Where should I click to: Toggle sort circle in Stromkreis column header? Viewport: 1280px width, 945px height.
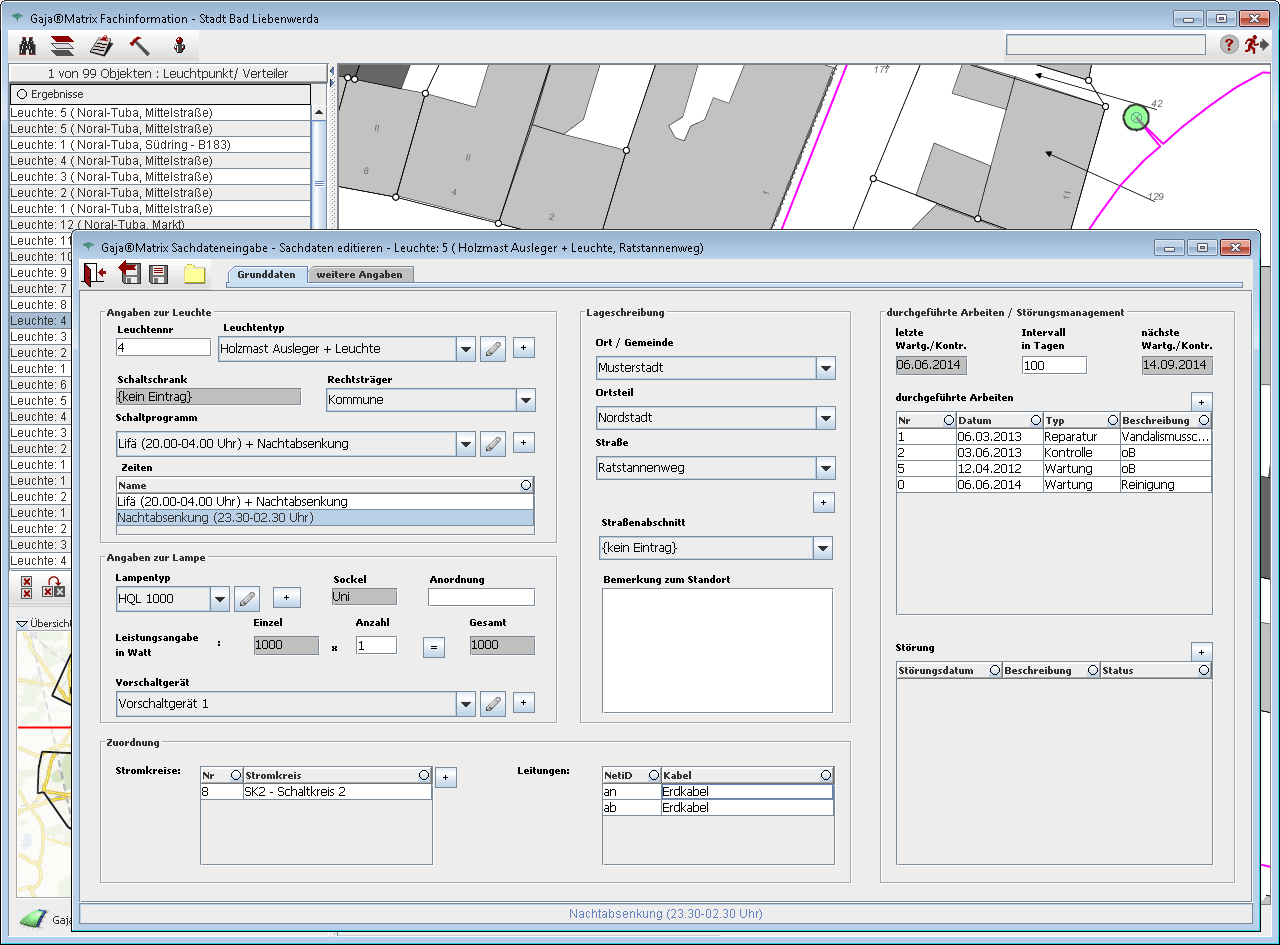click(x=424, y=775)
